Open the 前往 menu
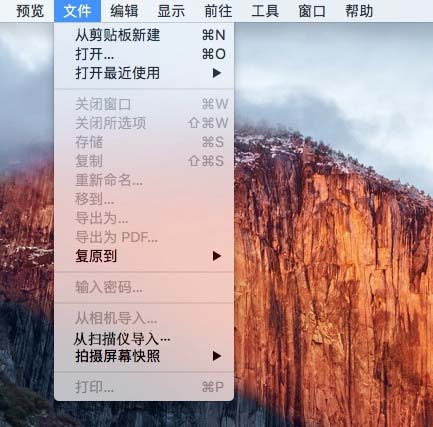433x427 pixels. (x=218, y=11)
